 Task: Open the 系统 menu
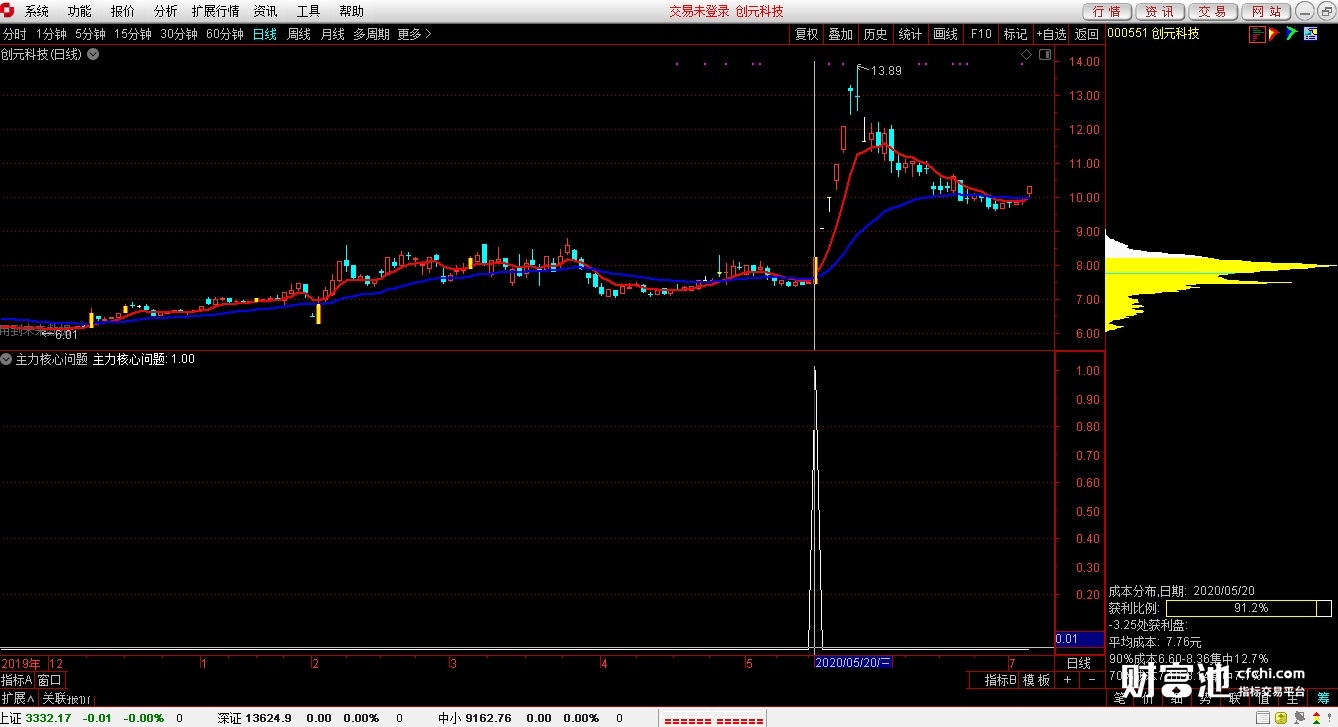point(37,11)
